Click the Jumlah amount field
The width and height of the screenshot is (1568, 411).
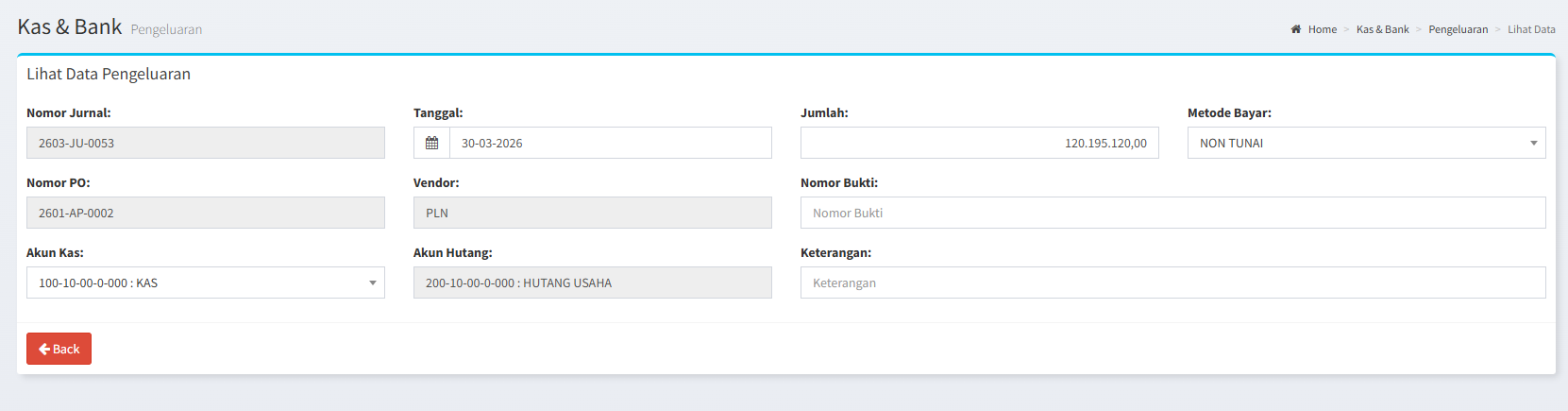[x=979, y=144]
